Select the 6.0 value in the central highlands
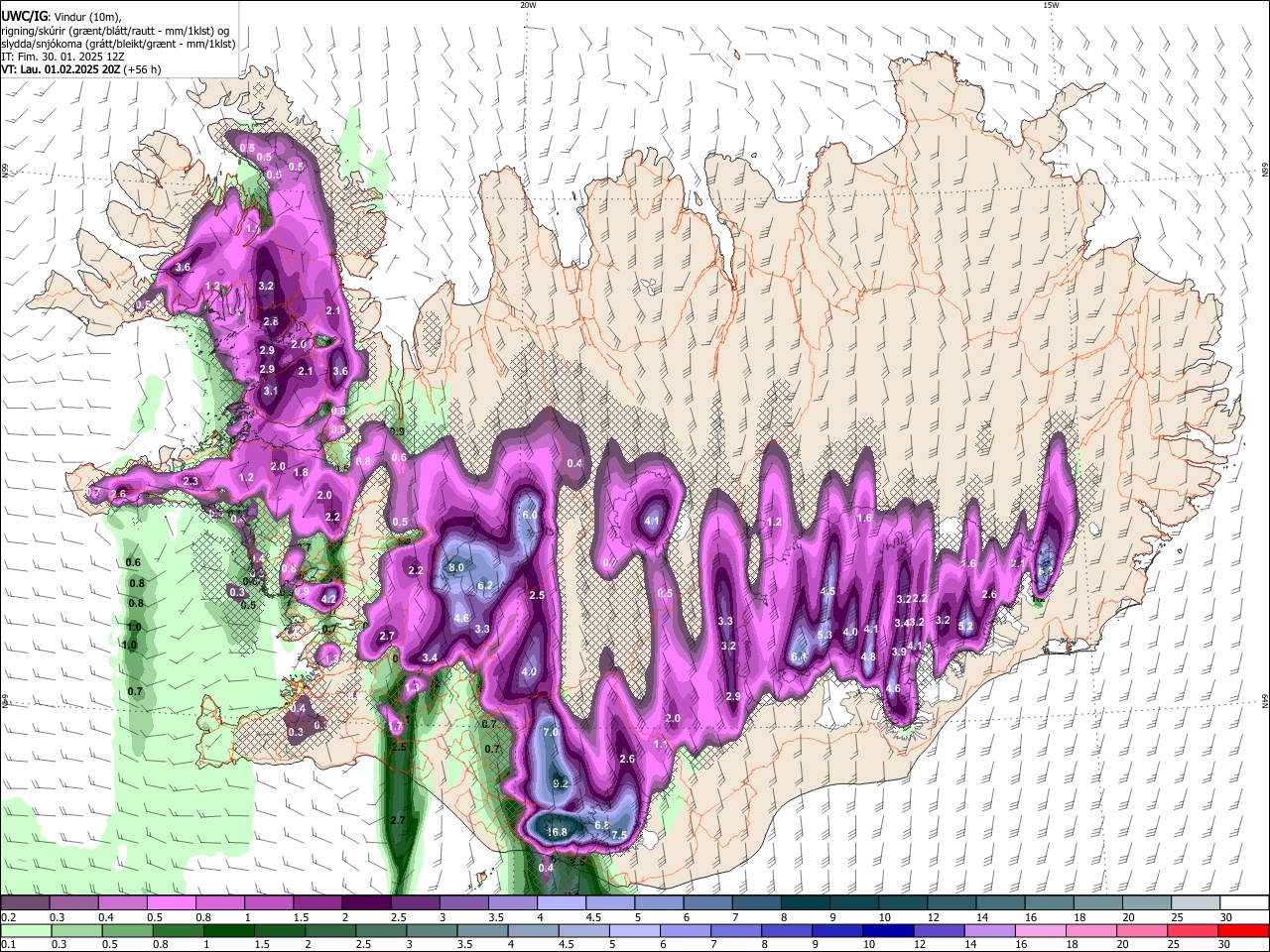The width and height of the screenshot is (1270, 952). 530,516
